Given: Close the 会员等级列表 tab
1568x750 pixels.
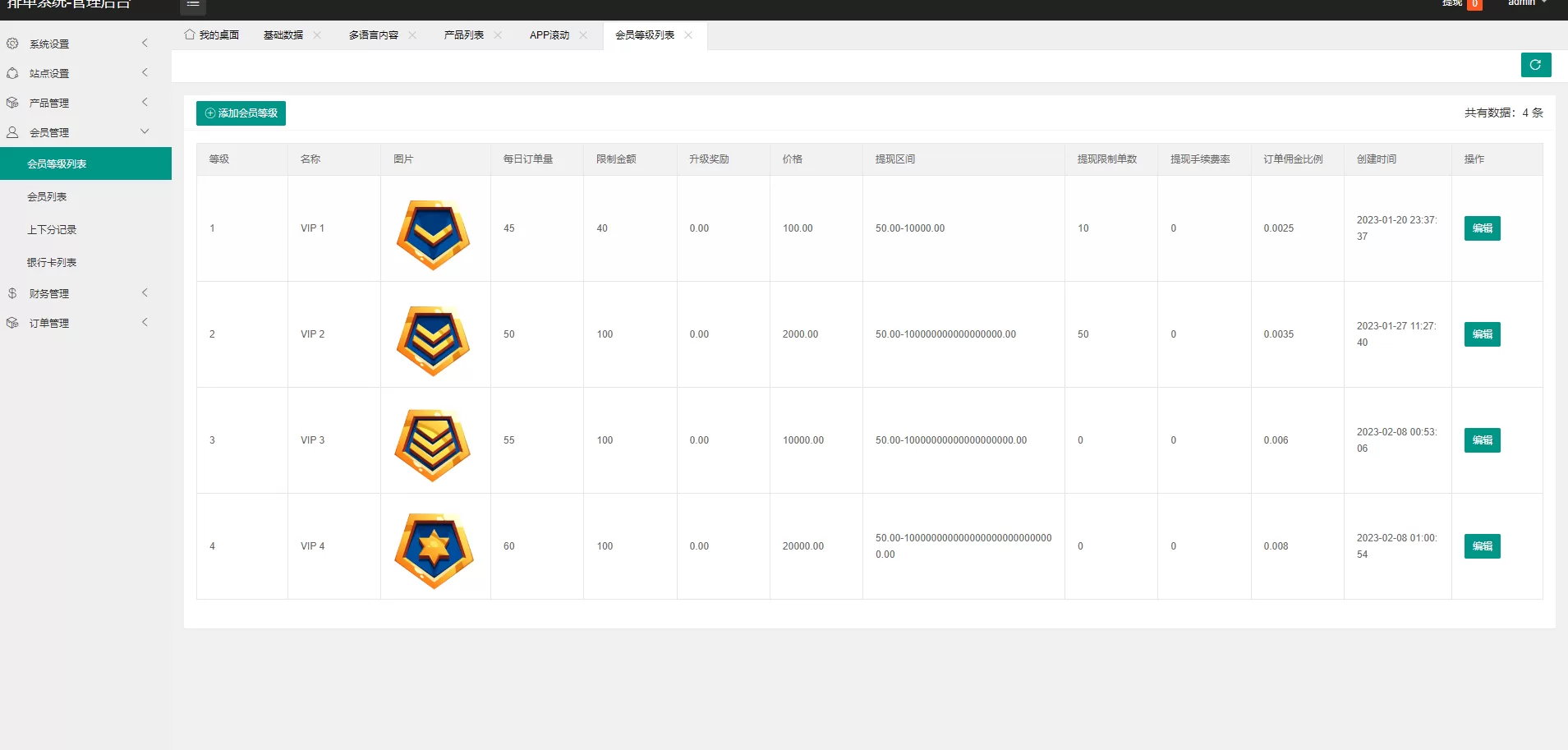Looking at the screenshot, I should (x=688, y=35).
